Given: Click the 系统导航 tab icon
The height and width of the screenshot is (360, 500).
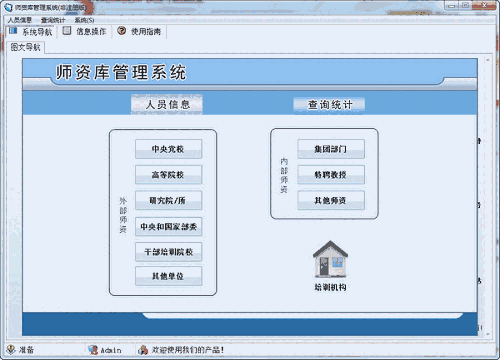Looking at the screenshot, I should click(13, 31).
